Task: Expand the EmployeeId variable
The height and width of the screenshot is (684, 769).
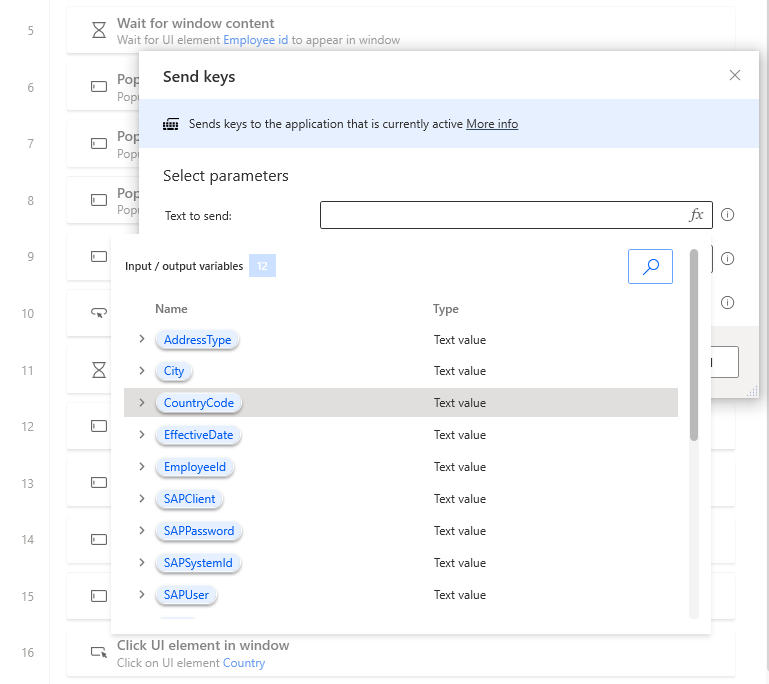Action: click(x=142, y=466)
